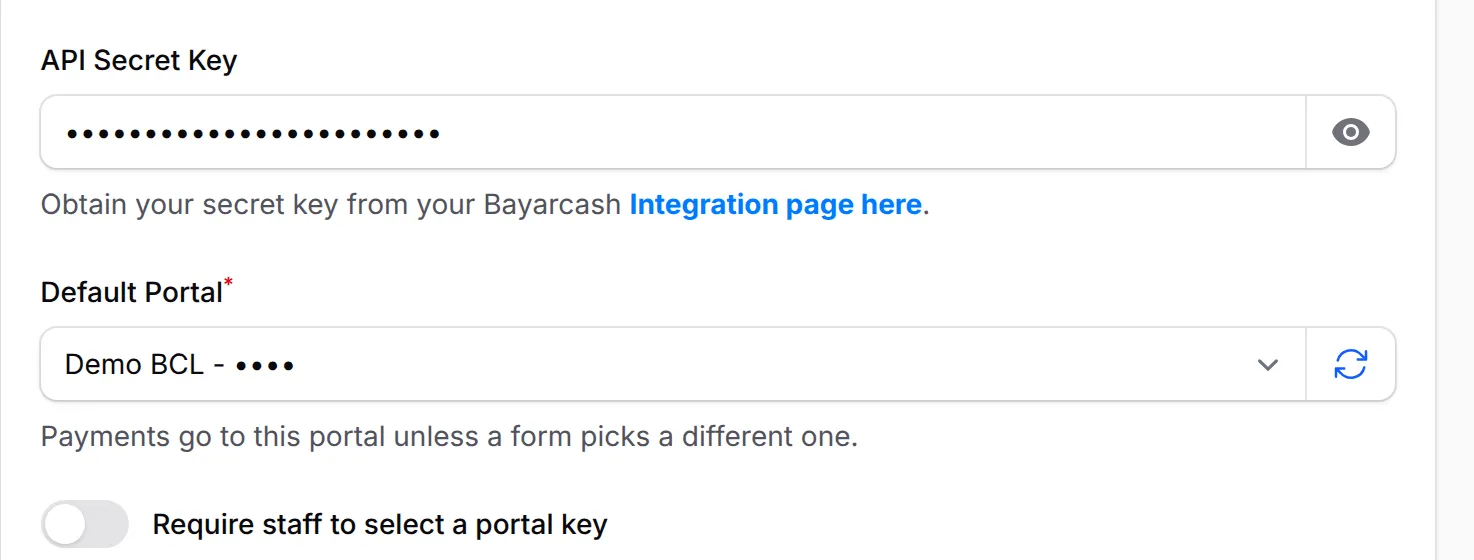The width and height of the screenshot is (1474, 560).
Task: Click the empty area right of the secret key dots
Action: tap(870, 132)
